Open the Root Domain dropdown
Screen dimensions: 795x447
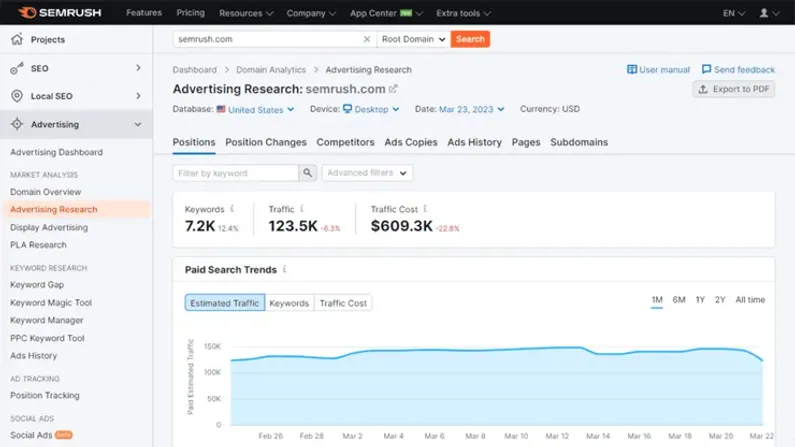(x=414, y=39)
